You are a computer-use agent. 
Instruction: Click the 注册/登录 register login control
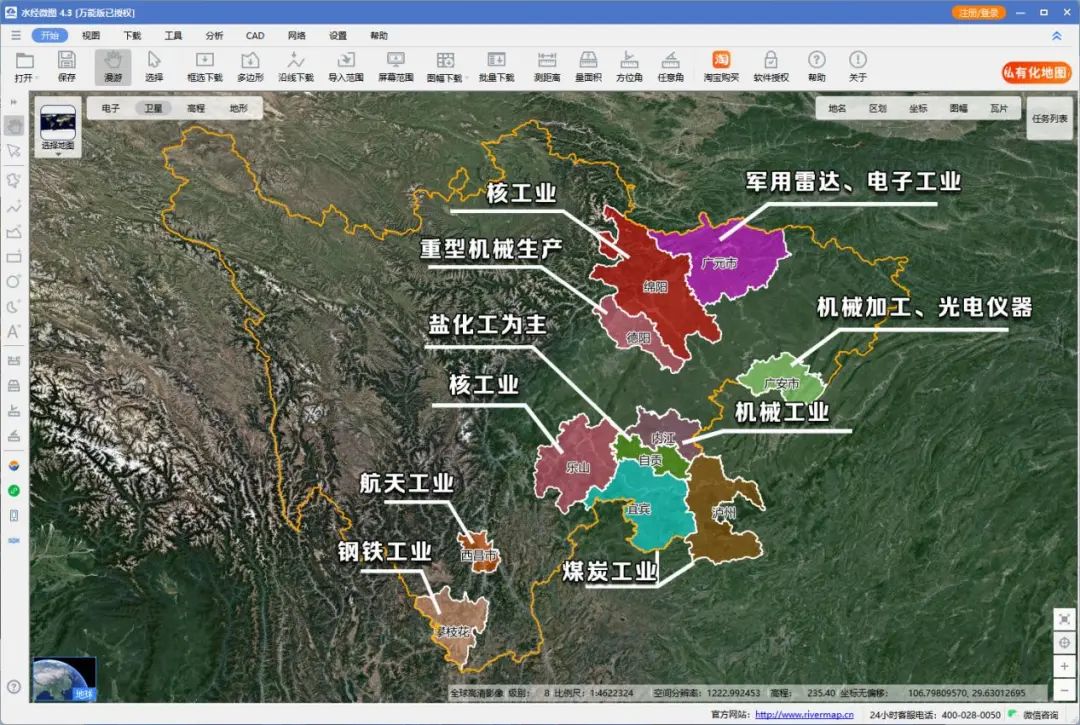pos(977,13)
